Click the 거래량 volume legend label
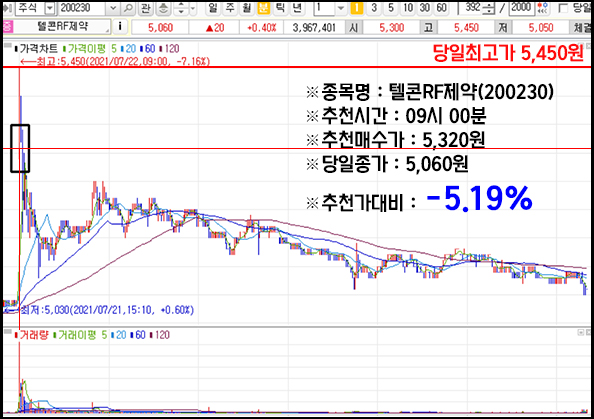594x419 pixels. [x=31, y=335]
